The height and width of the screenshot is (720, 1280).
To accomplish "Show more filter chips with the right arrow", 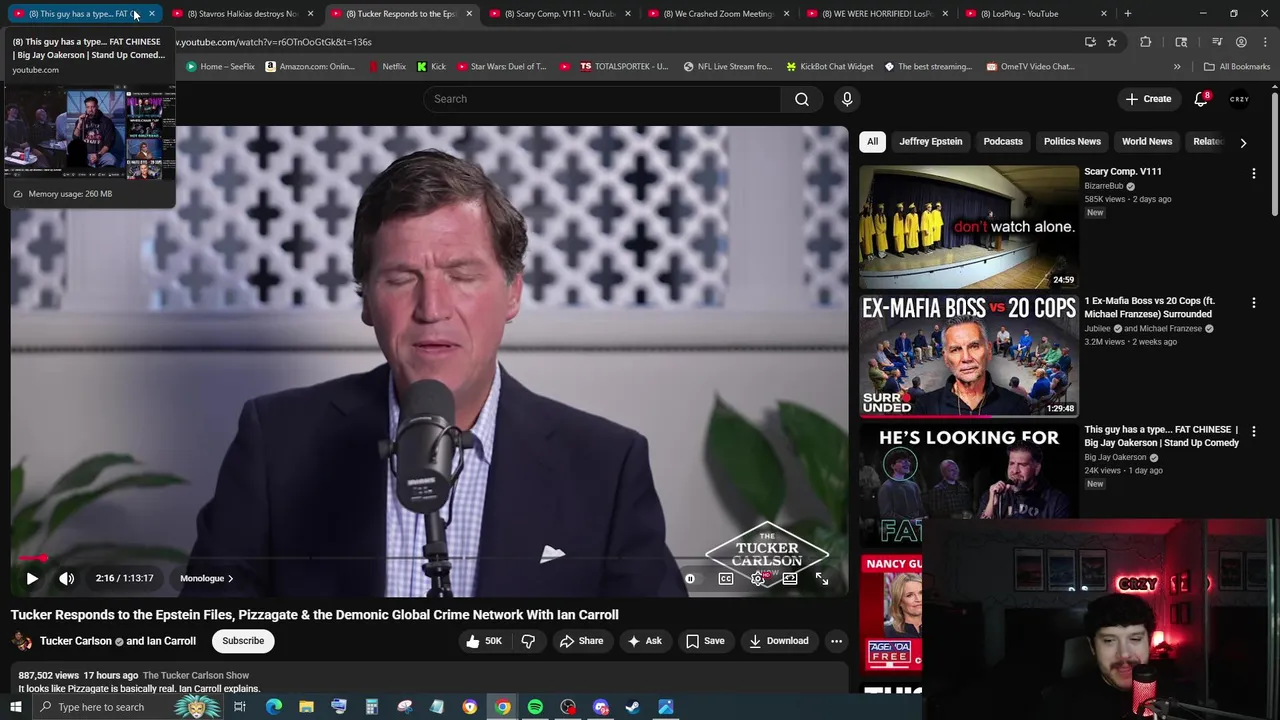I will (x=1243, y=142).
